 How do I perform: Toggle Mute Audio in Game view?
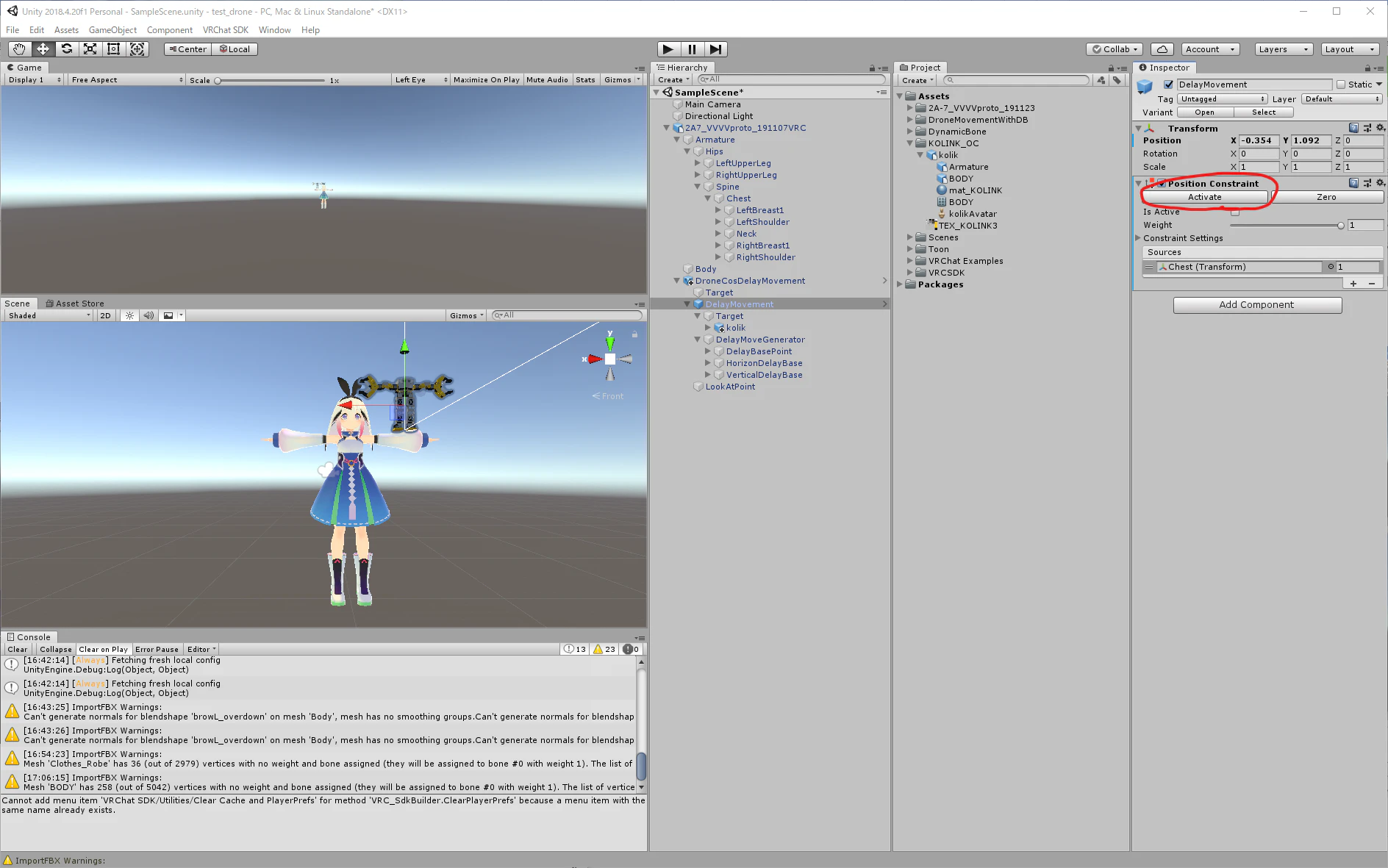tap(547, 79)
